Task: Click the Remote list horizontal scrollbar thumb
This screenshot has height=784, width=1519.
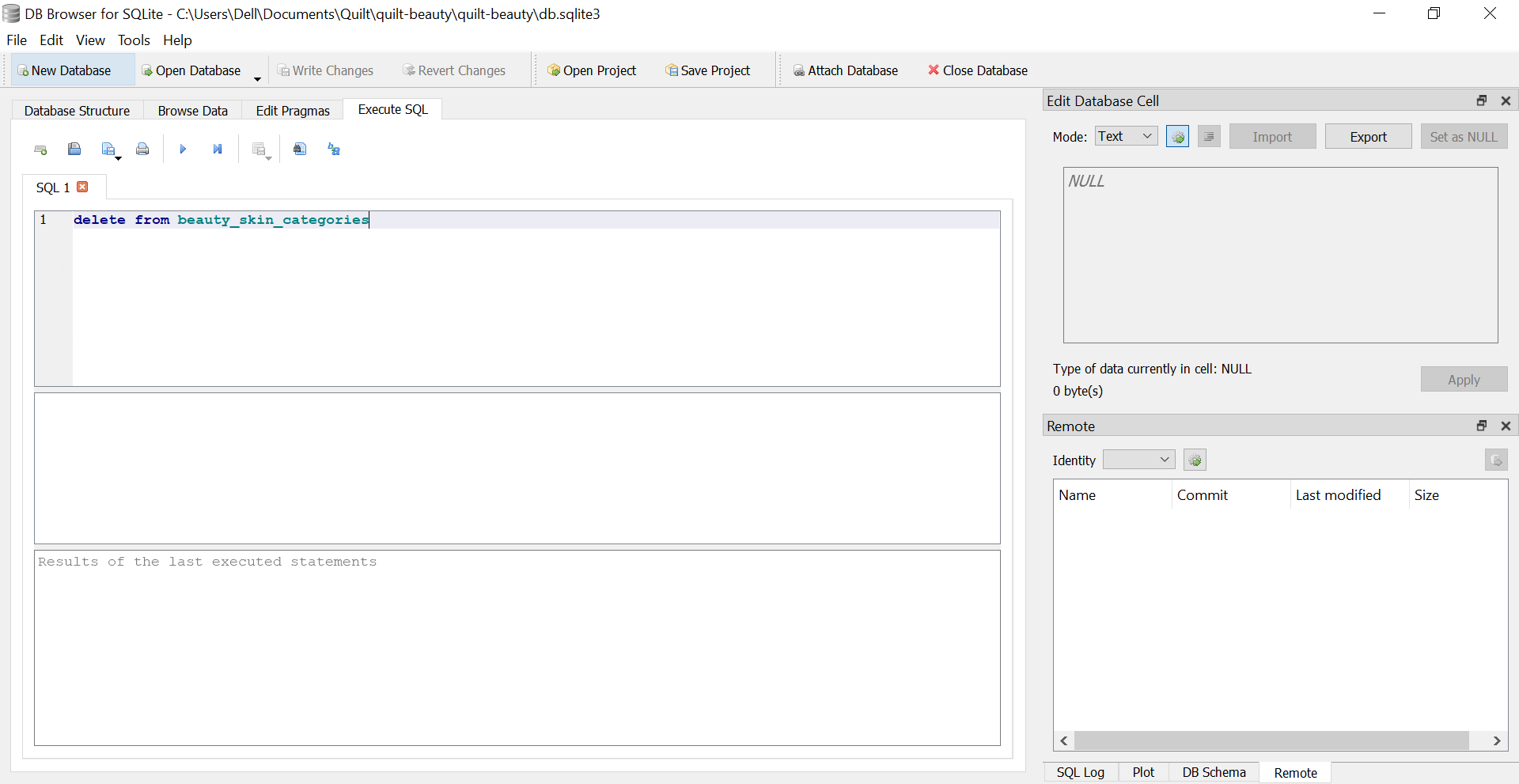Action: (1271, 740)
